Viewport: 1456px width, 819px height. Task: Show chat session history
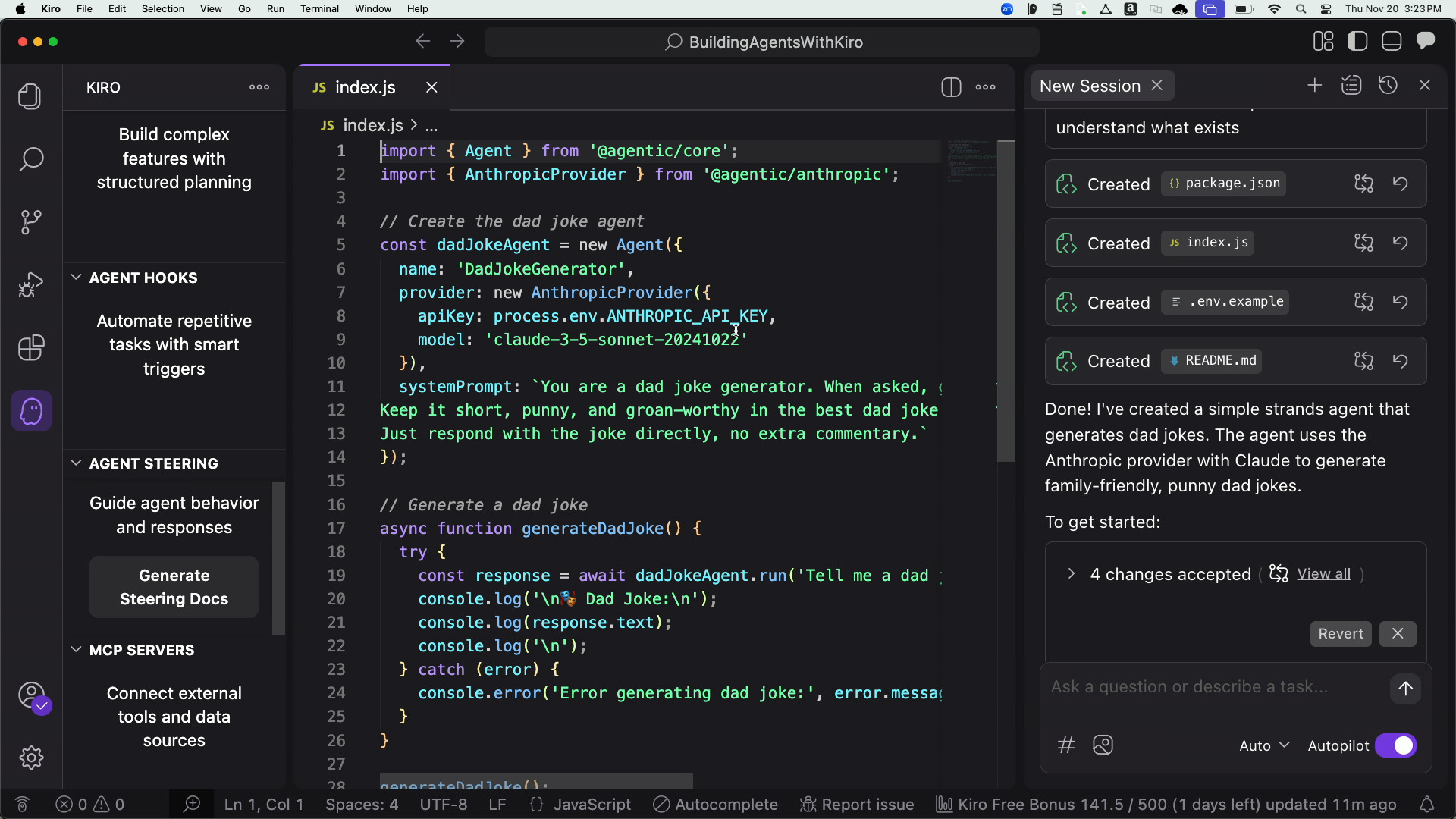tap(1388, 86)
